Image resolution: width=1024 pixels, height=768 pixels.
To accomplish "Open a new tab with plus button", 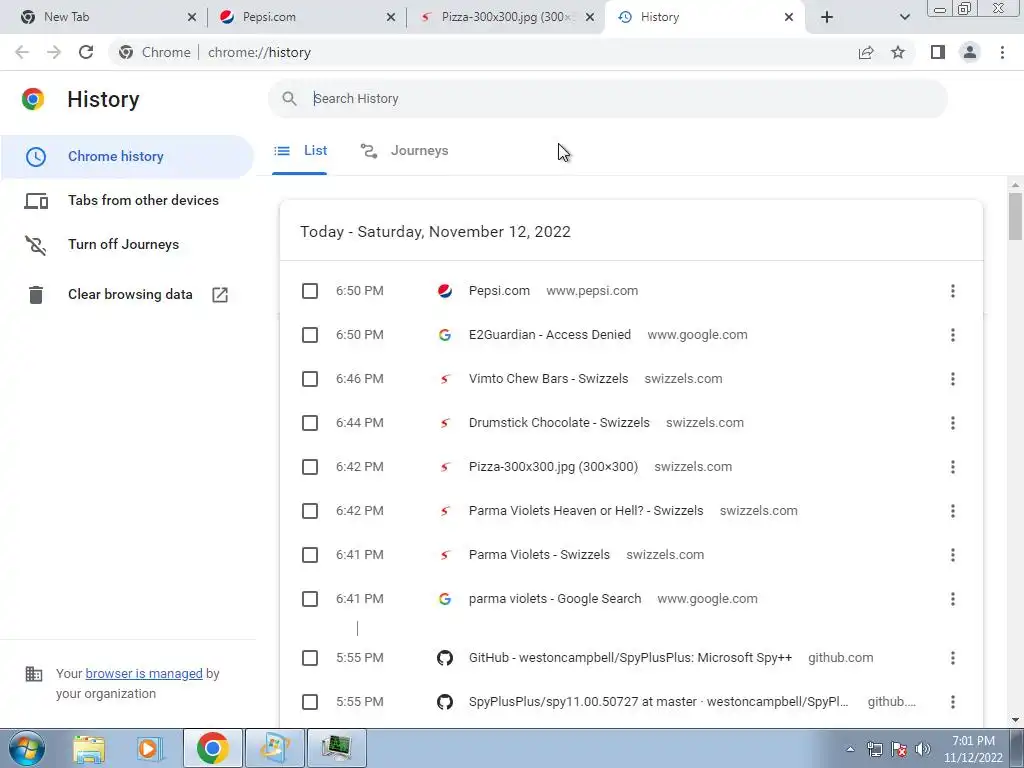I will (x=827, y=17).
